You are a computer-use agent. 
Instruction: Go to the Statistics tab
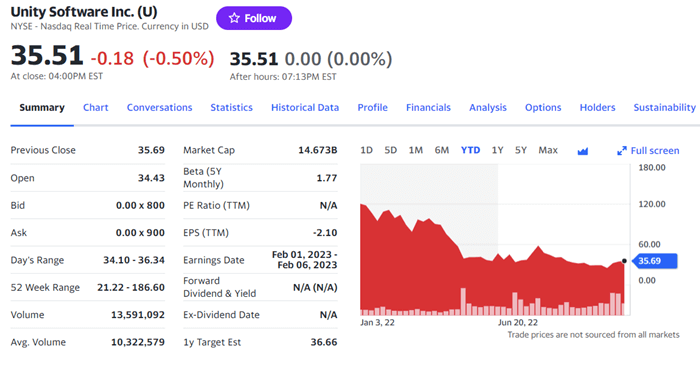click(231, 108)
